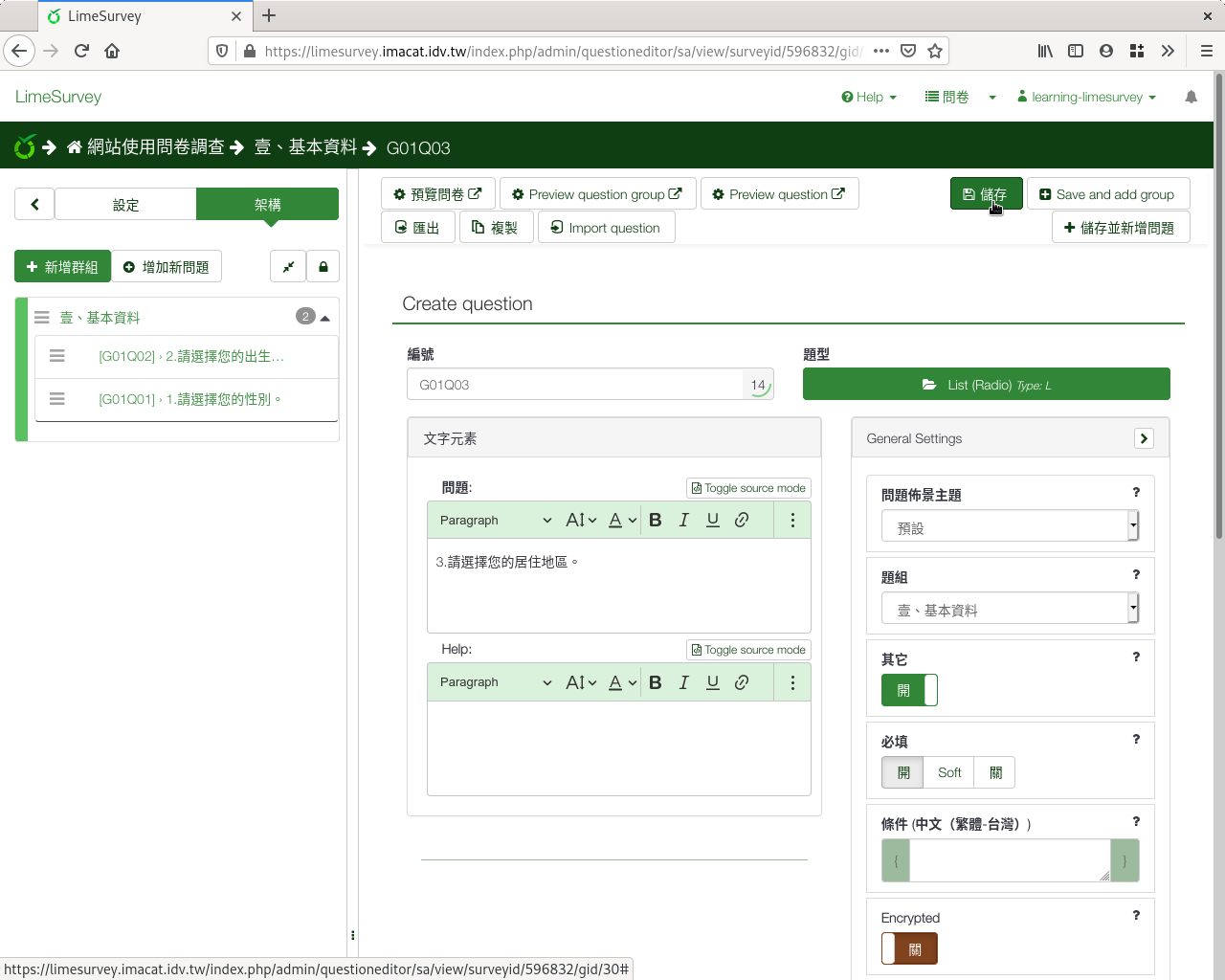
Task: Reload the current page
Action: [81, 51]
